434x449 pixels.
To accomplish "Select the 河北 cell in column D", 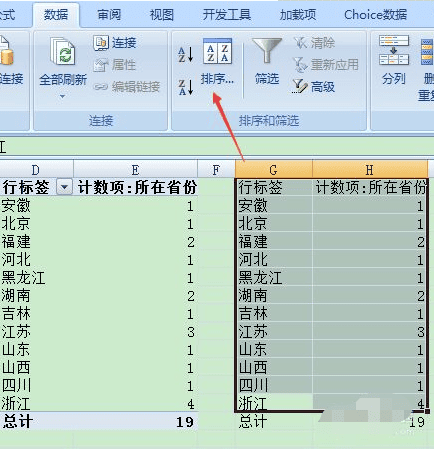I will click(x=37, y=259).
